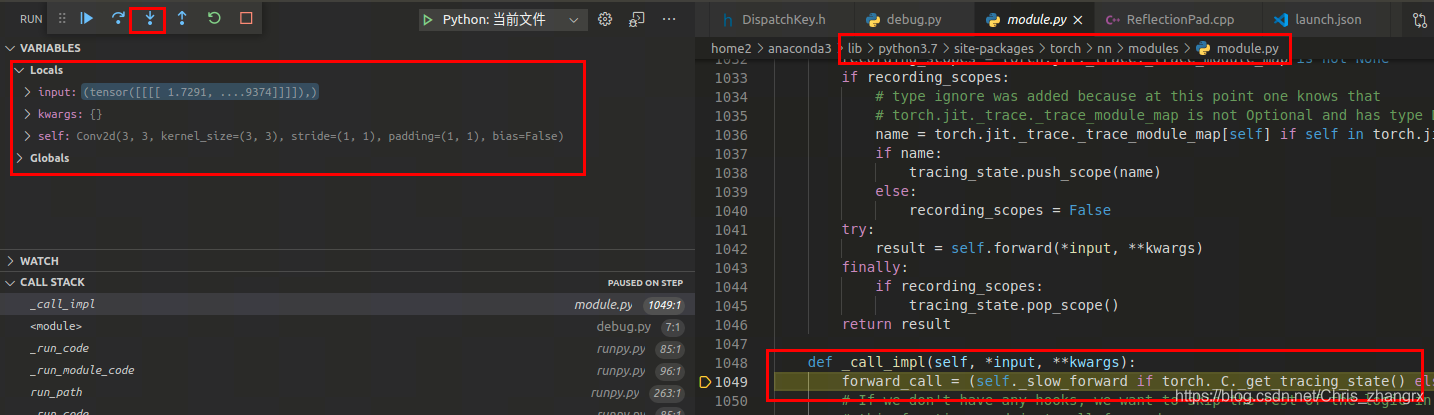Click the python3.7 breadcrumb segment

pos(907,48)
